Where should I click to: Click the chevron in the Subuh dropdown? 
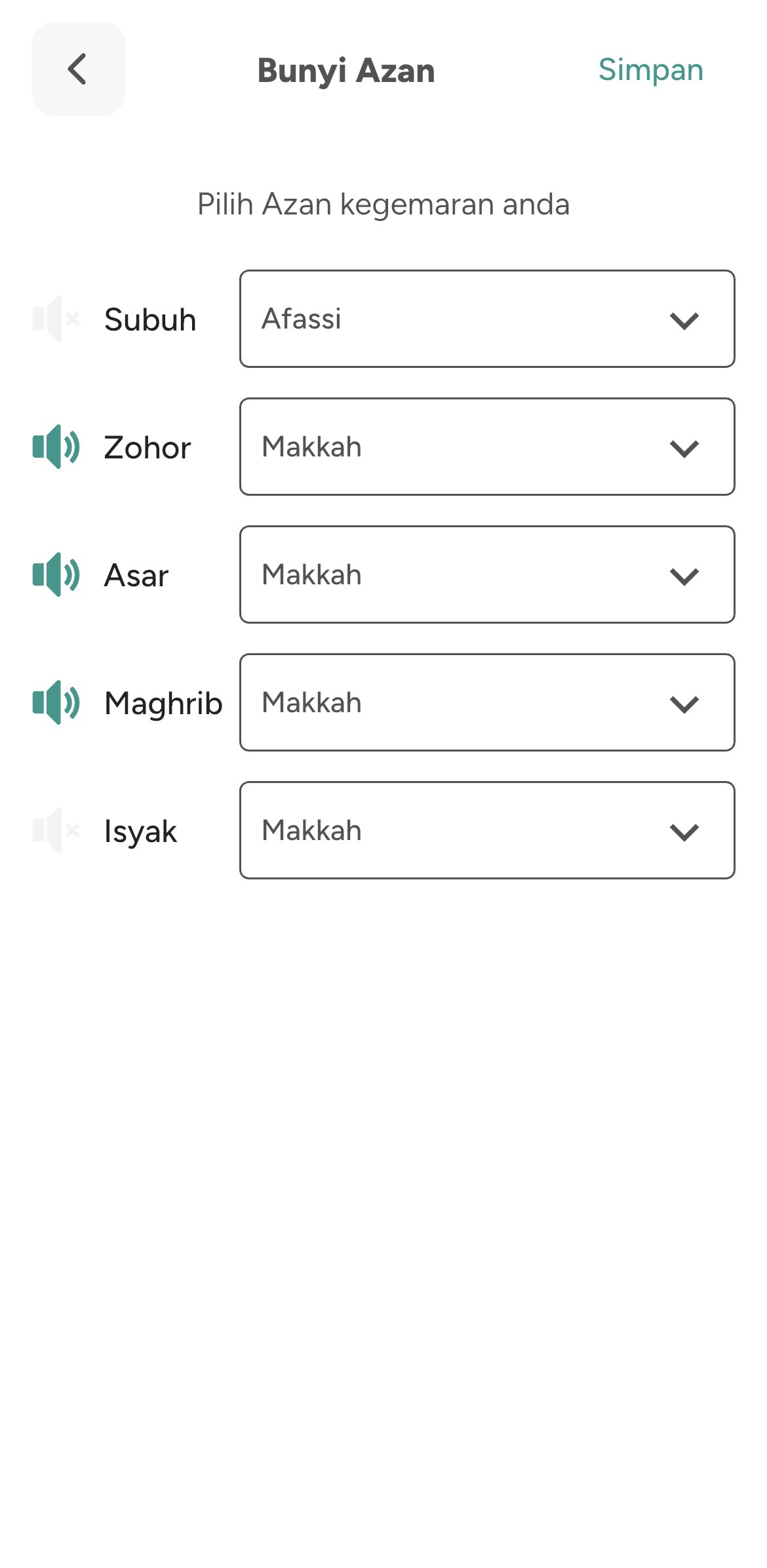(x=684, y=321)
